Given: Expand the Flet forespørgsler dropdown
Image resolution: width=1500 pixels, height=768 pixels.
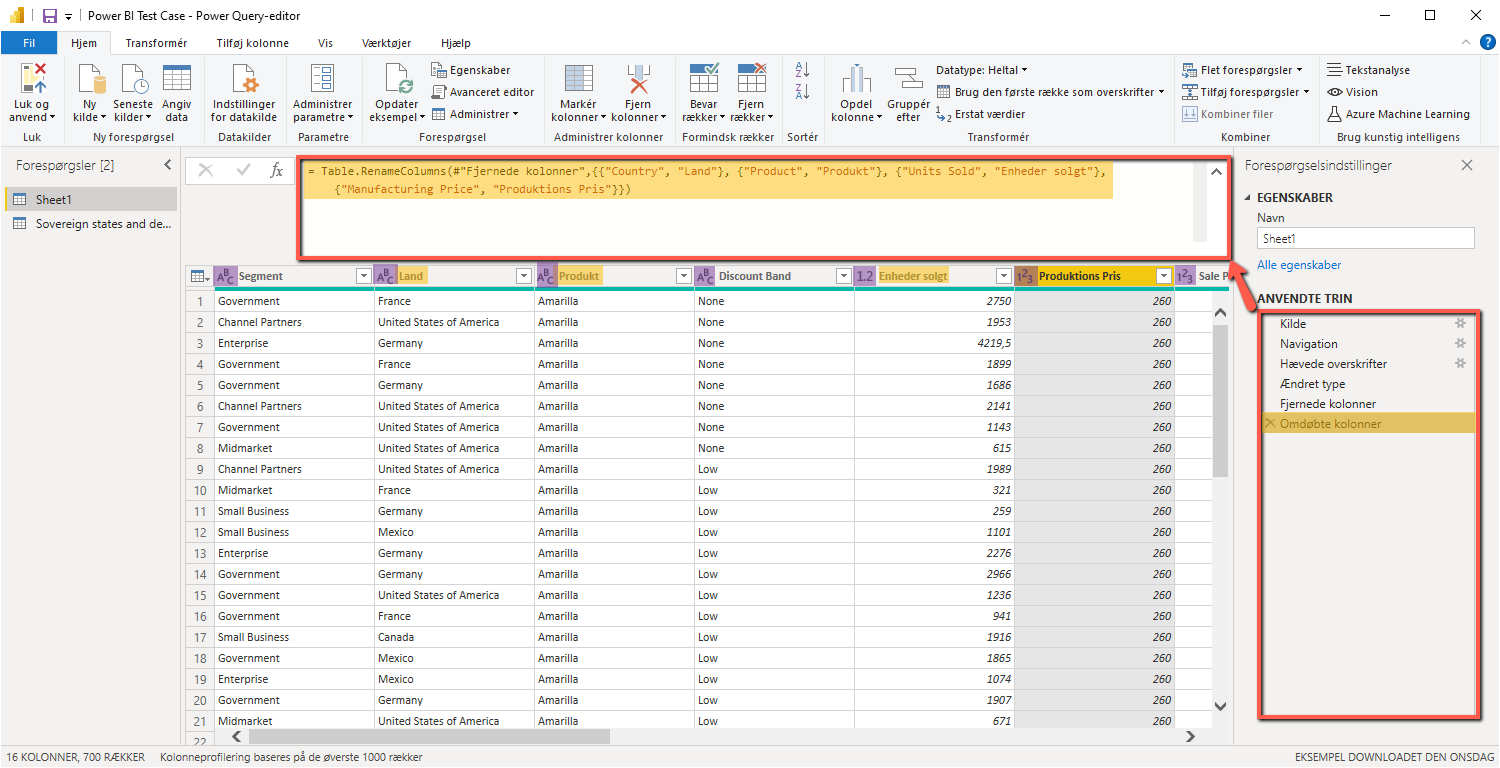Looking at the screenshot, I should 1299,70.
